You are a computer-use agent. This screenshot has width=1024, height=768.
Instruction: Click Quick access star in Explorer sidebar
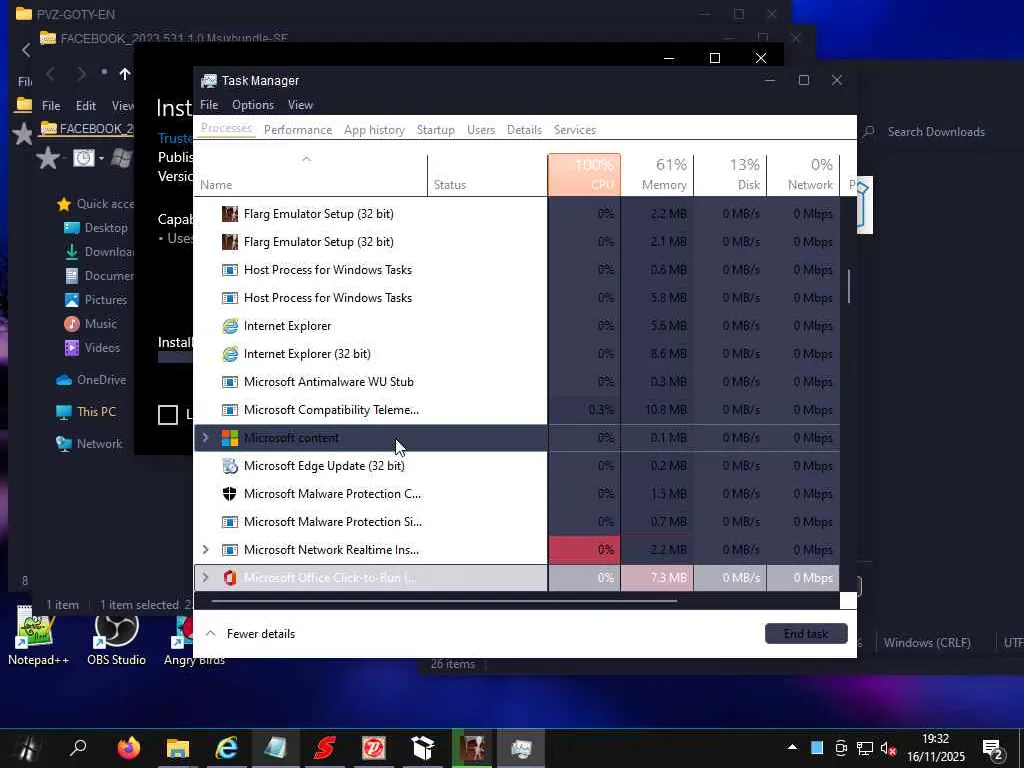63,204
